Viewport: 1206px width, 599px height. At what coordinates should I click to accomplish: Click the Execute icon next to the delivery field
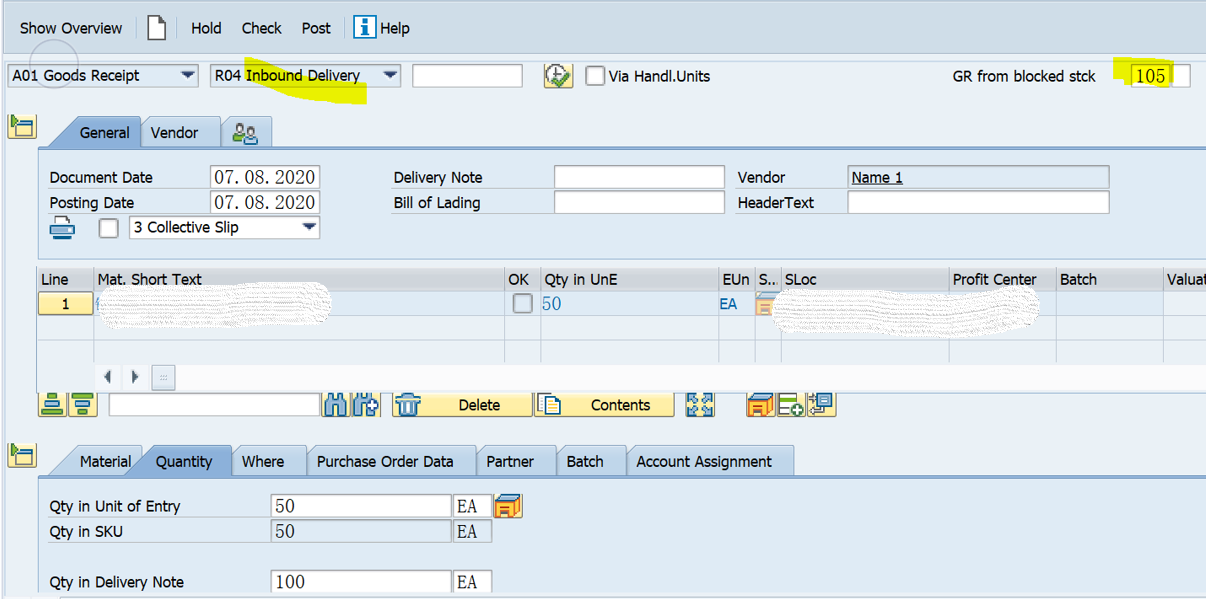[x=558, y=75]
